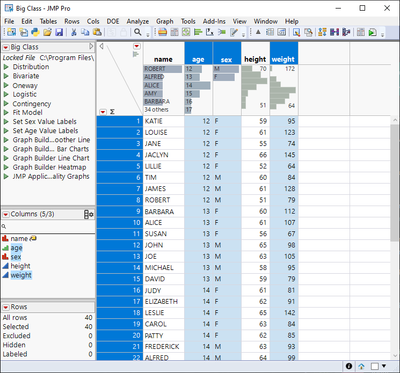The width and height of the screenshot is (400, 373).
Task: Click the column grouping icon in Columns panel
Action: [x=89, y=215]
